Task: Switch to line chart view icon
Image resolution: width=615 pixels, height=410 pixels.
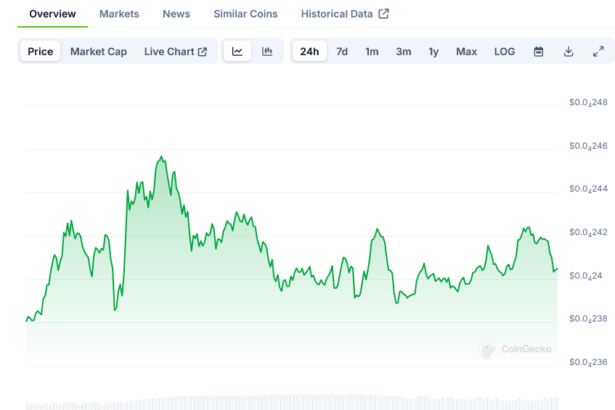Action: point(237,51)
